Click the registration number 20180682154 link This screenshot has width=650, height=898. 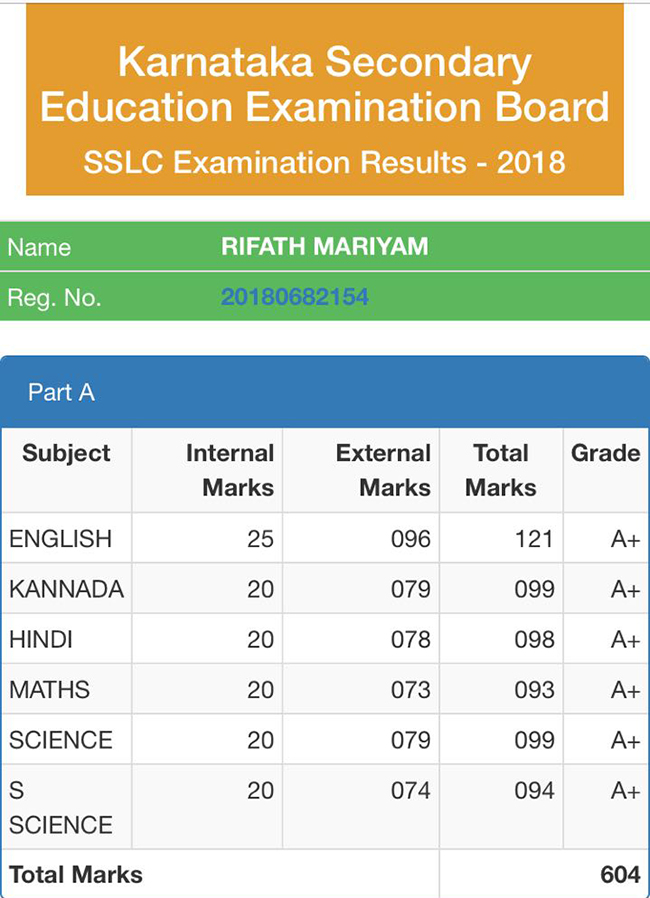tap(294, 297)
